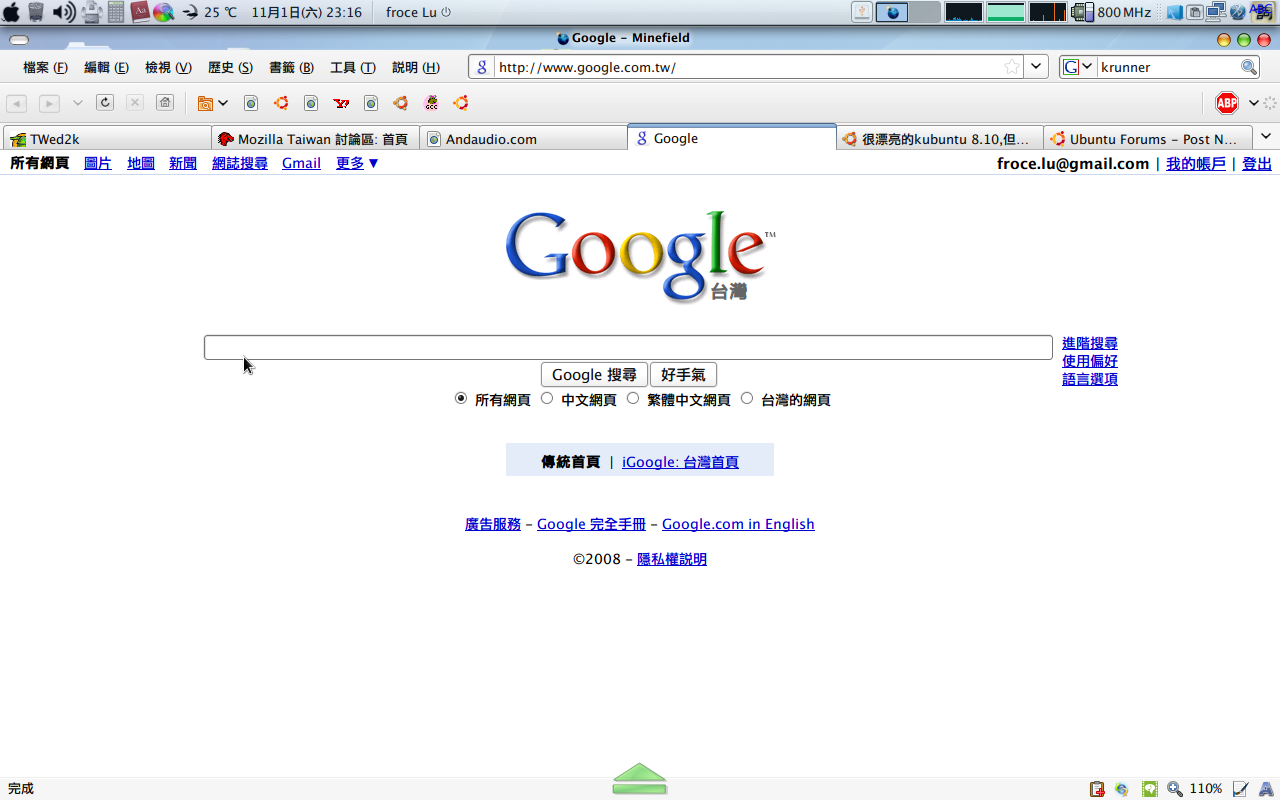Bookmark this page with the star icon

point(1012,67)
